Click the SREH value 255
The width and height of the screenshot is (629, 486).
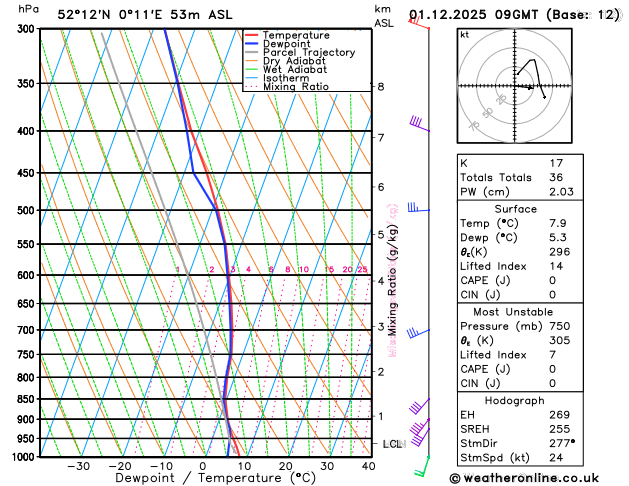(x=560, y=429)
